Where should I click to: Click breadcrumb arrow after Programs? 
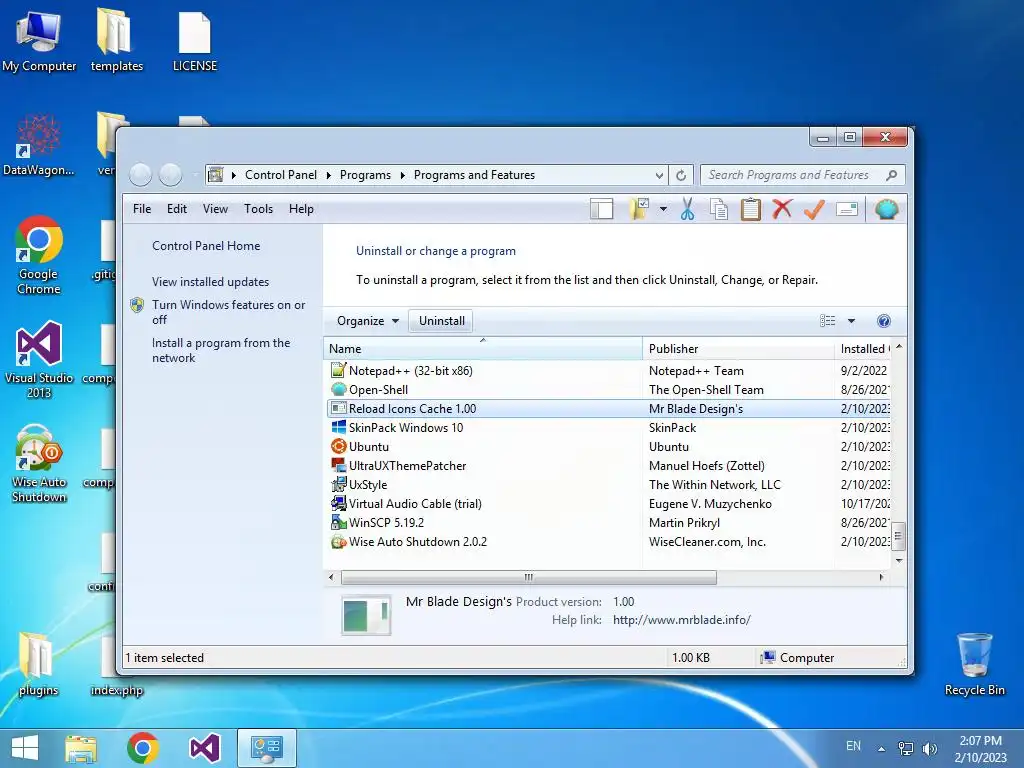(x=402, y=175)
